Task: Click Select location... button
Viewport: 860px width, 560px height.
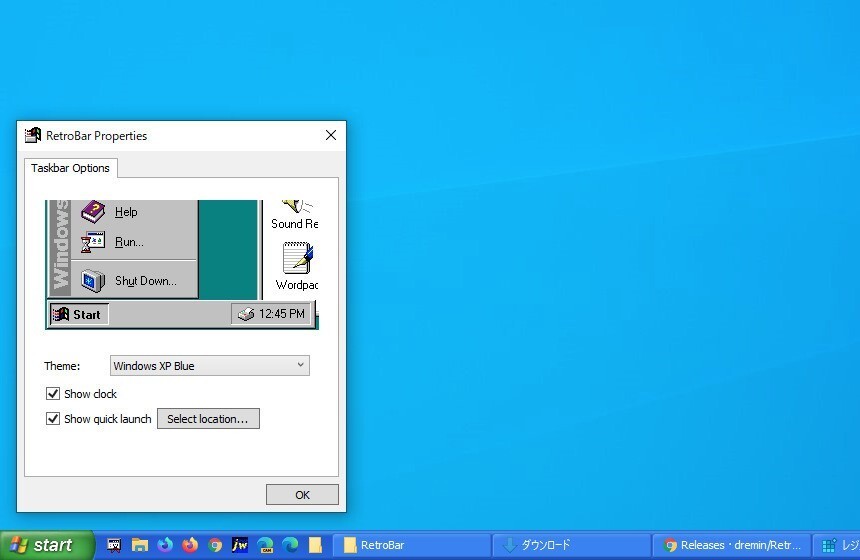Action: click(208, 419)
